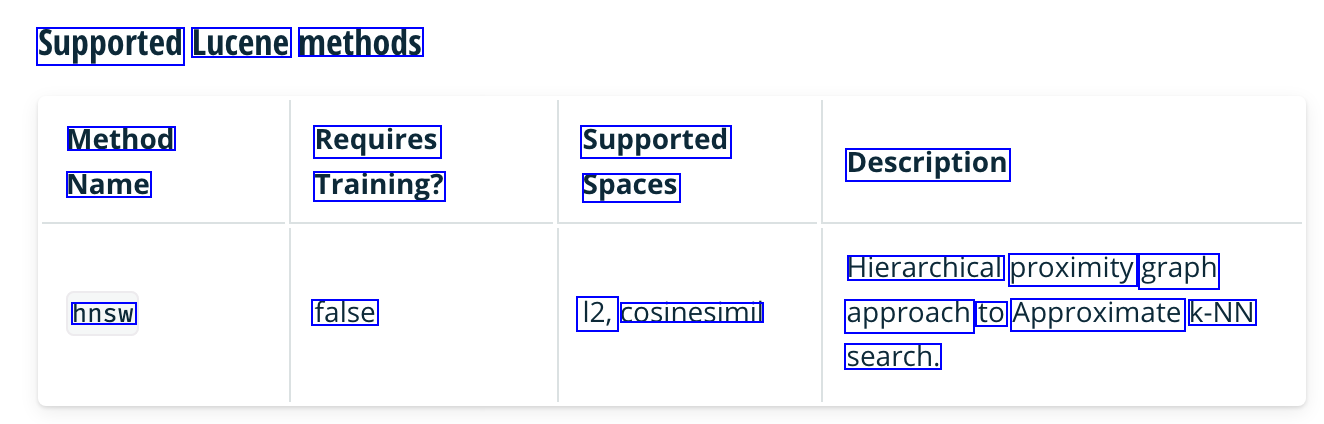The height and width of the screenshot is (424, 1324).
Task: Click the "false" value in the table
Action: [x=345, y=313]
